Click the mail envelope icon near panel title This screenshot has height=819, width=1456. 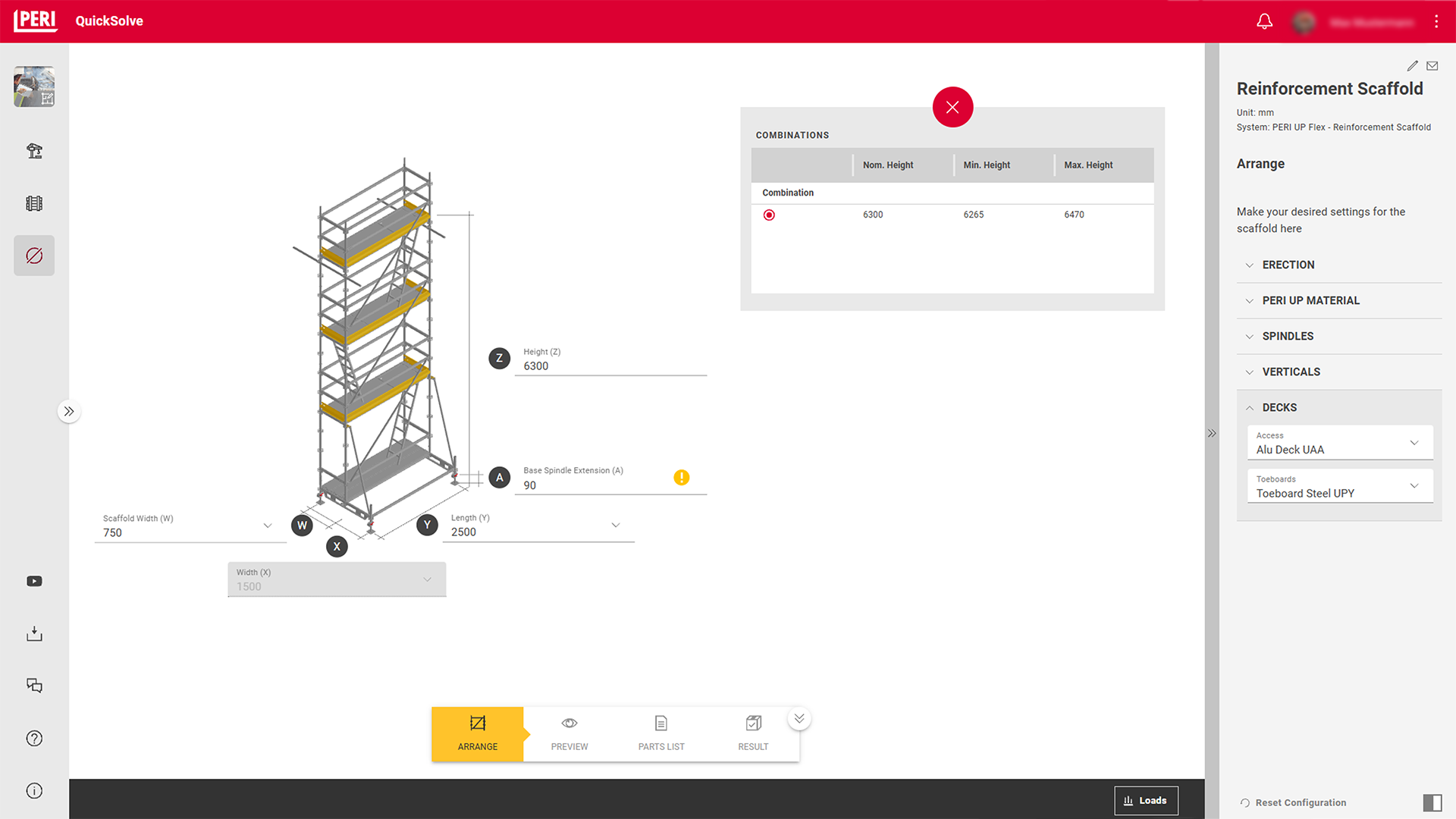pos(1432,65)
